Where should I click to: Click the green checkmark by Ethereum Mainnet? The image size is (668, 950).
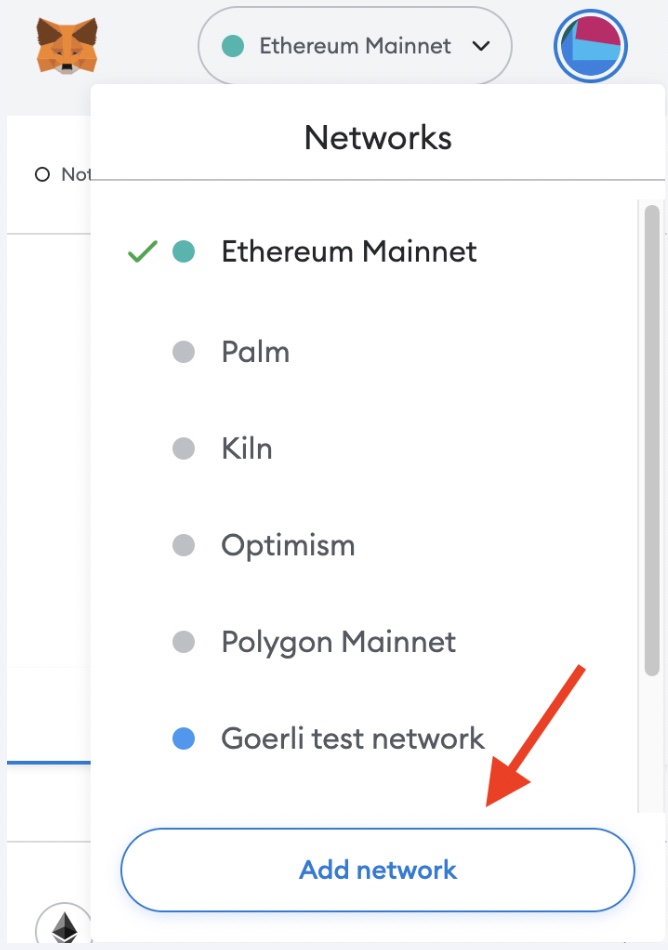click(x=143, y=252)
